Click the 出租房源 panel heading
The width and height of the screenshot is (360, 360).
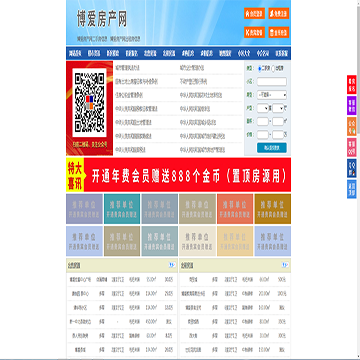coord(187,266)
